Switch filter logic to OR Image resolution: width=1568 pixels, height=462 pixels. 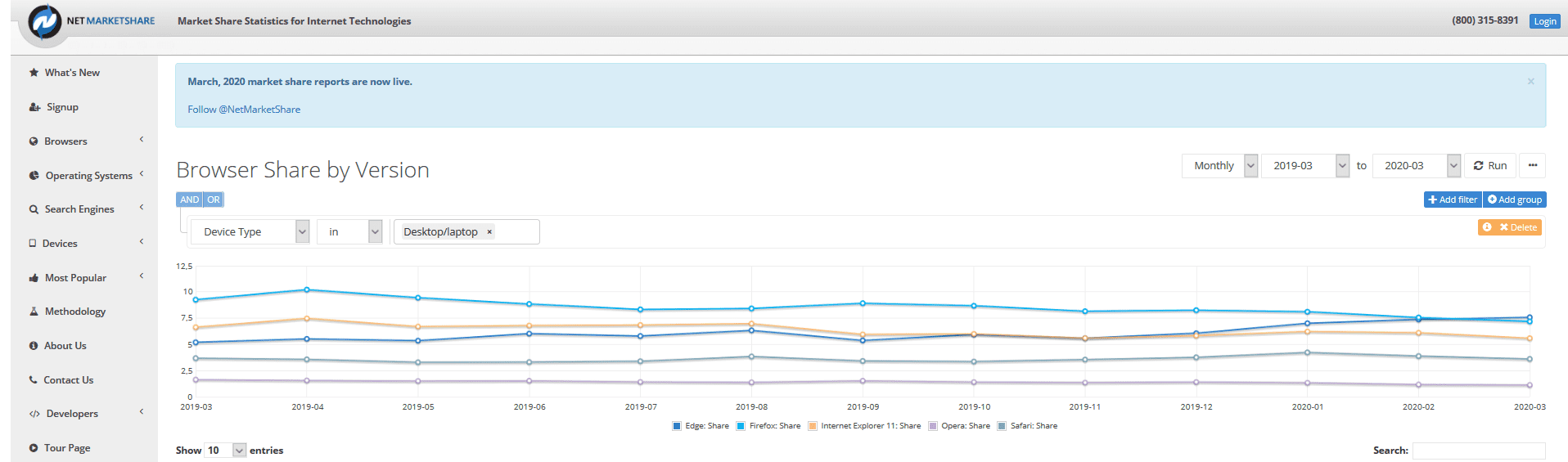tap(214, 200)
